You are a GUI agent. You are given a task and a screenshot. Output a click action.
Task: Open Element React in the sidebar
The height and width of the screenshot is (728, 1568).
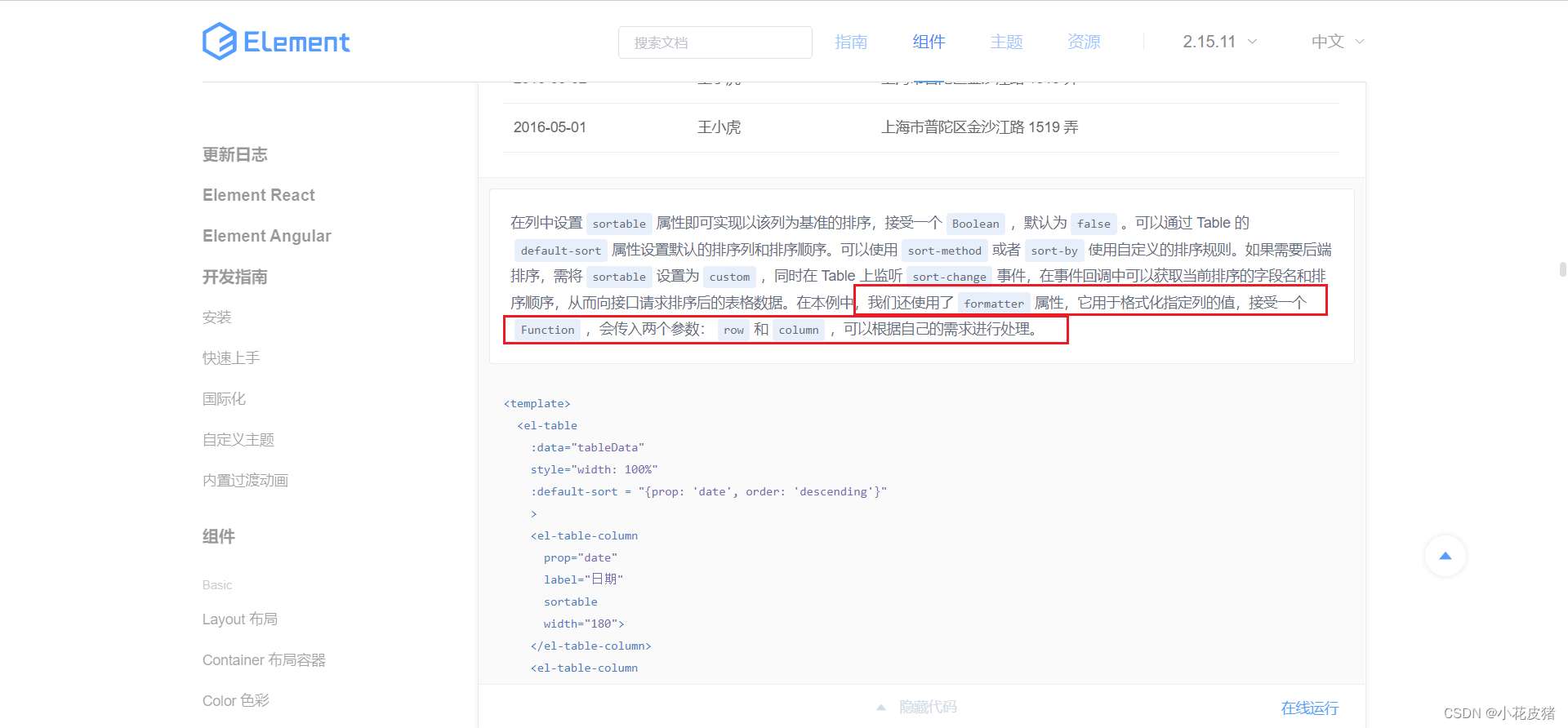coord(259,195)
